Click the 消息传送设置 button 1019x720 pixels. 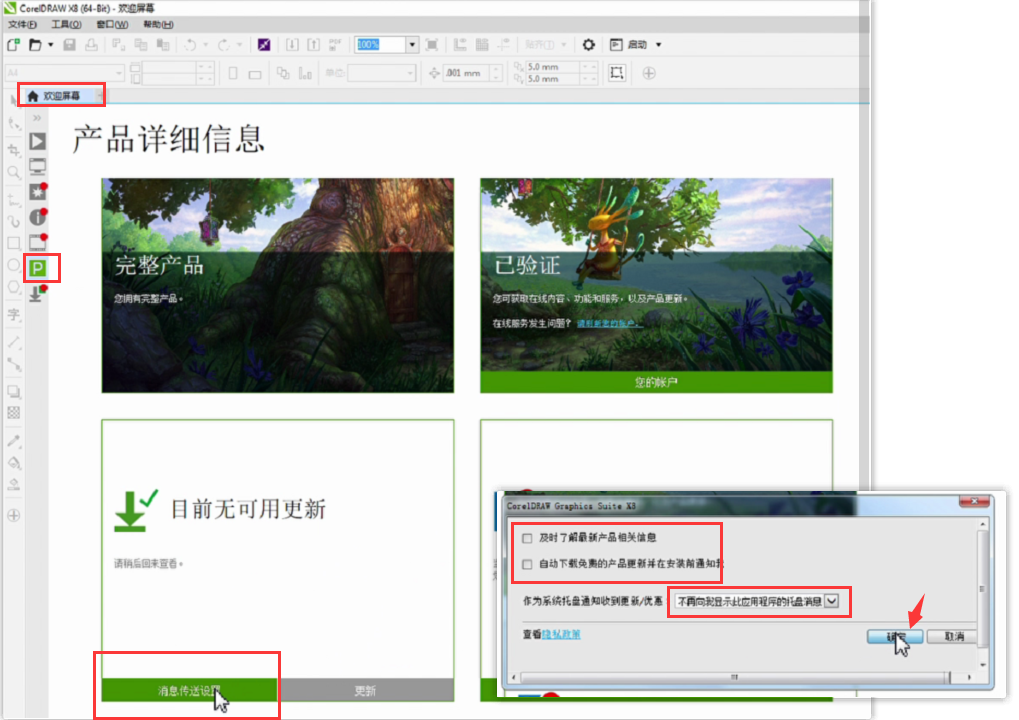click(x=188, y=690)
